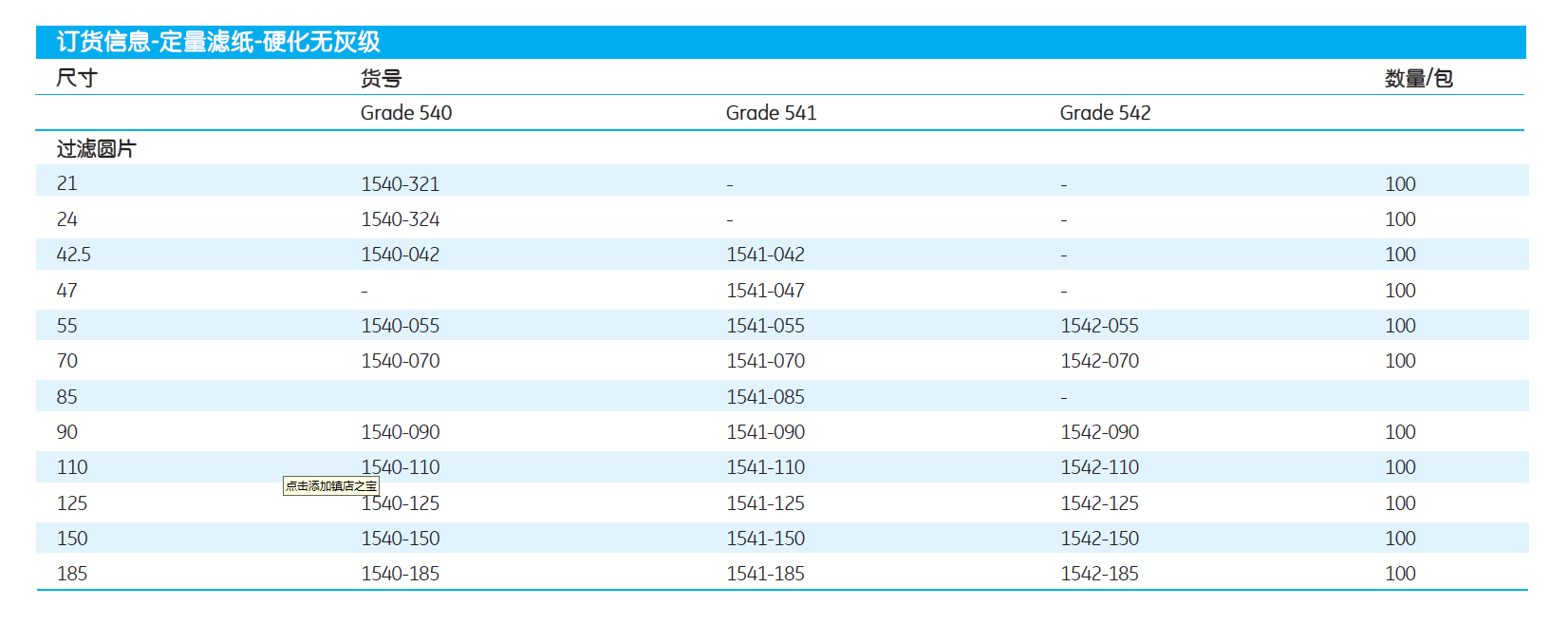Select part number 1541-055
Viewport: 1568px width, 625px height.
click(766, 326)
